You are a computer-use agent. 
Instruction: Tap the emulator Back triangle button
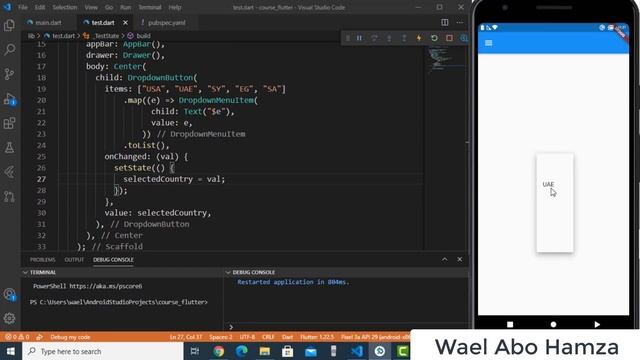(597, 324)
